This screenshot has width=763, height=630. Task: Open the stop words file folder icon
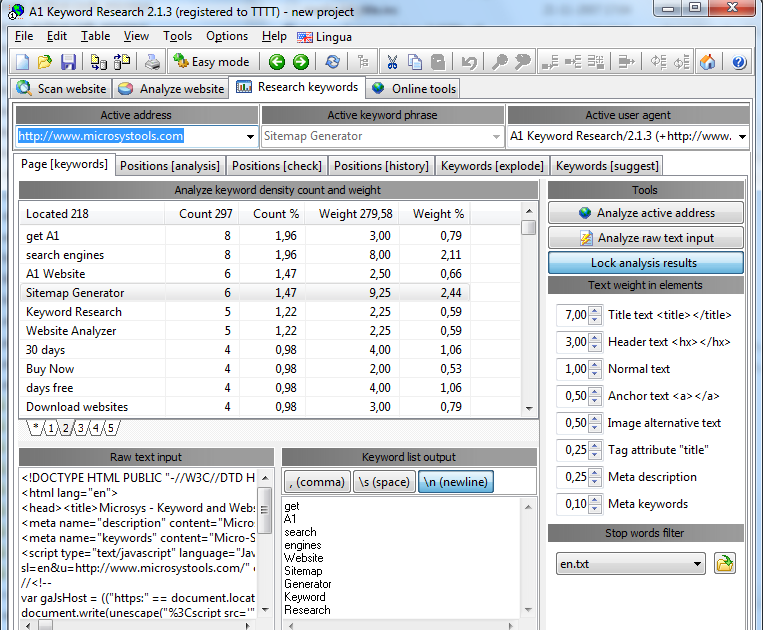pyautogui.click(x=725, y=564)
